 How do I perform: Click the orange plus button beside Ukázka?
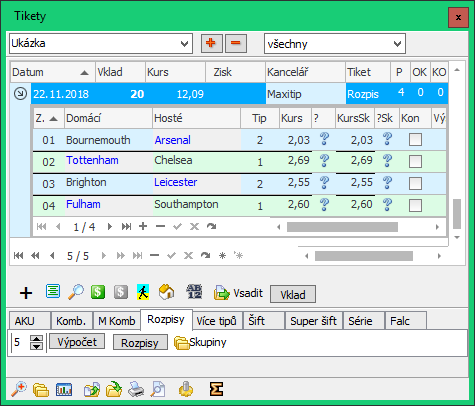coord(212,43)
